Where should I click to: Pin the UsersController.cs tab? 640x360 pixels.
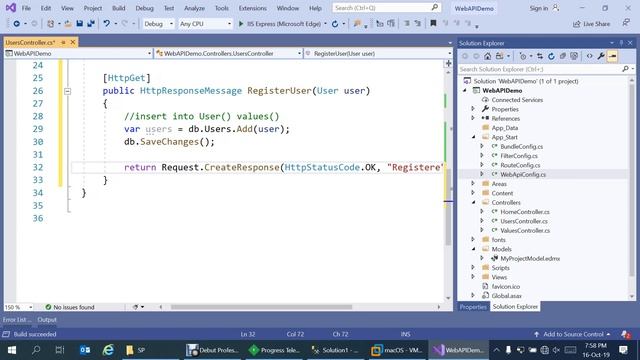(x=63, y=42)
